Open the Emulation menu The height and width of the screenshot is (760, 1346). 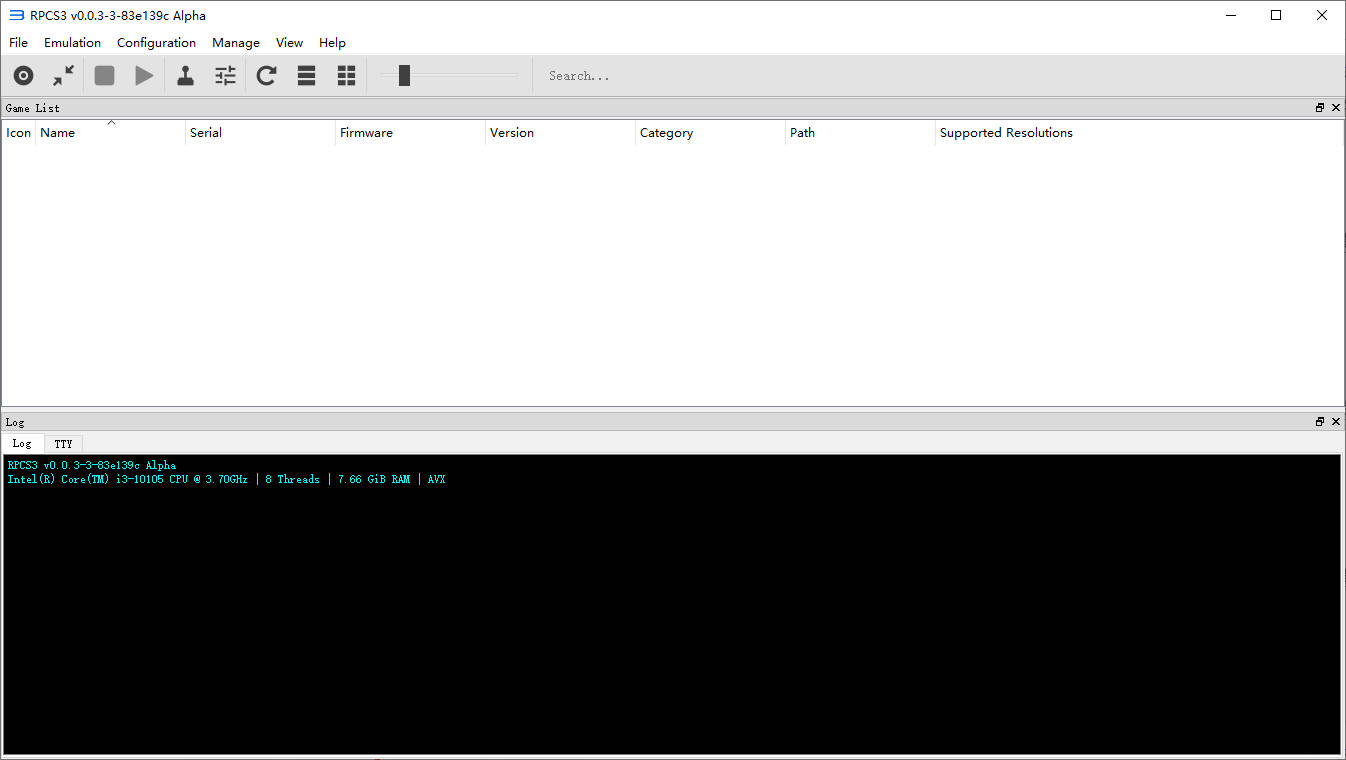(72, 43)
